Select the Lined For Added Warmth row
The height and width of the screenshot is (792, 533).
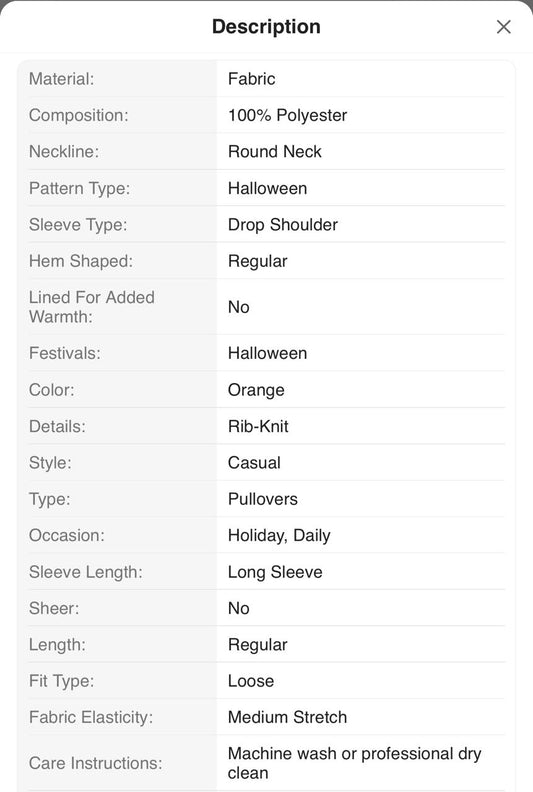point(266,307)
